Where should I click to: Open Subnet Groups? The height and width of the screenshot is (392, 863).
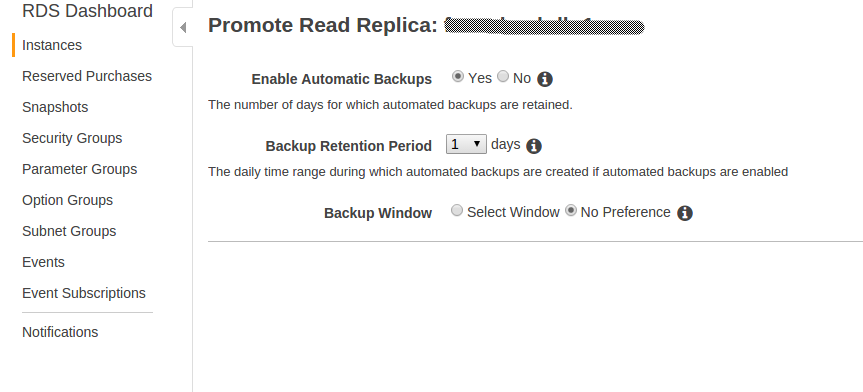point(69,231)
